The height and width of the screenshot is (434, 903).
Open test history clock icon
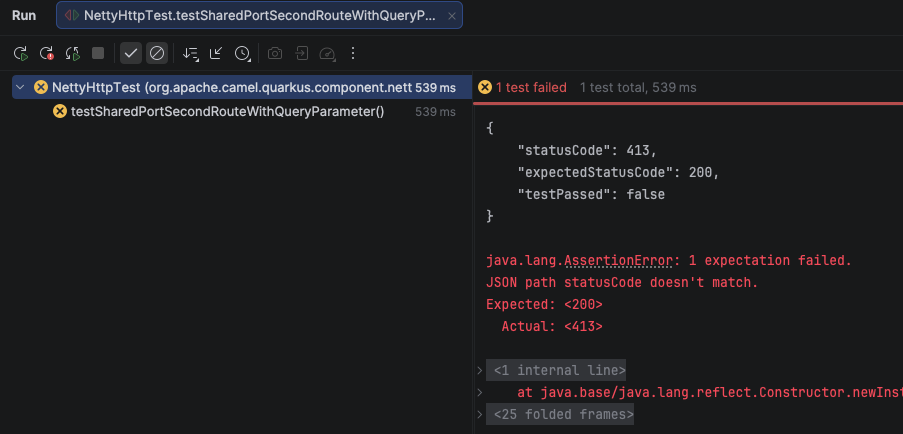click(x=242, y=53)
